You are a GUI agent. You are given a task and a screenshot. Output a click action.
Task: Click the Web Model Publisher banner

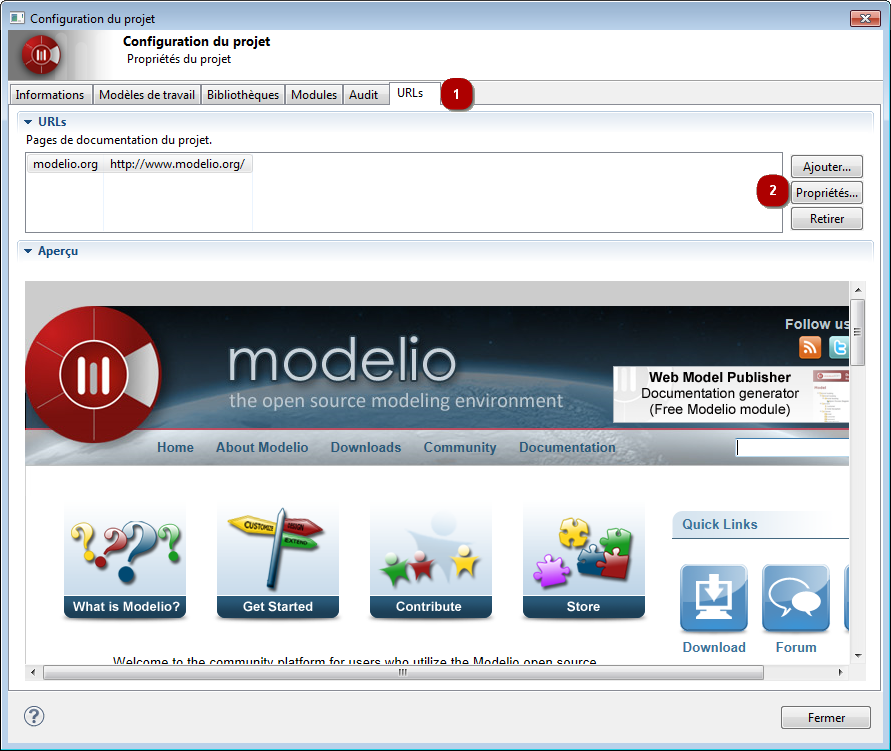coord(731,394)
